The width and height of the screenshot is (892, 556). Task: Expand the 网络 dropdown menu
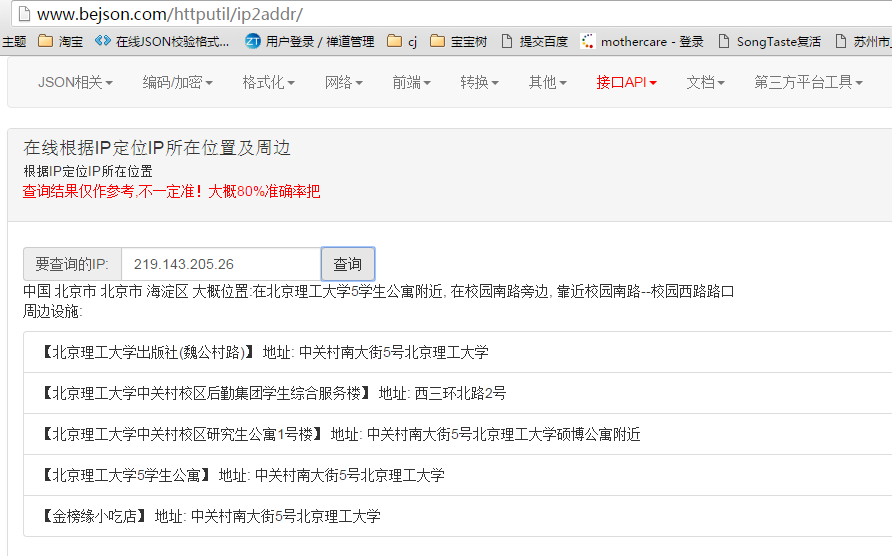(x=344, y=83)
